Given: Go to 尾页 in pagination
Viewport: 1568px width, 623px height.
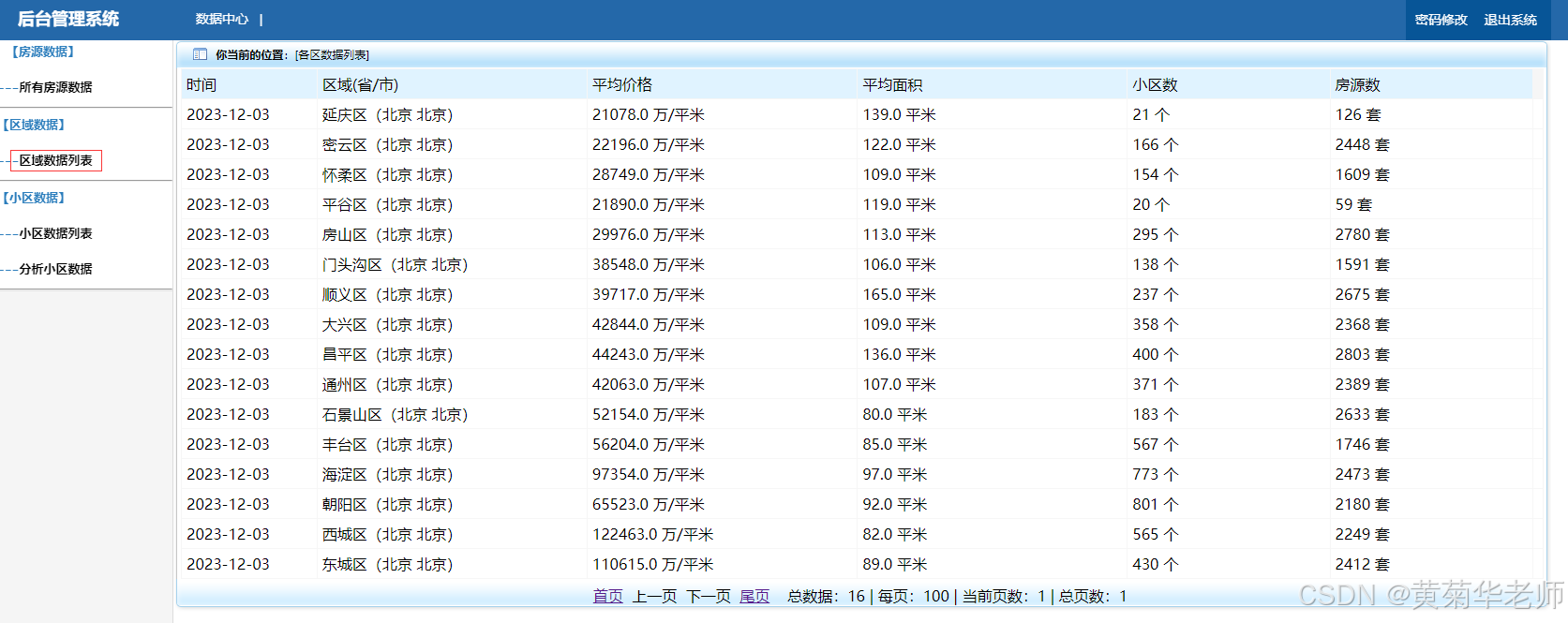Looking at the screenshot, I should [754, 596].
